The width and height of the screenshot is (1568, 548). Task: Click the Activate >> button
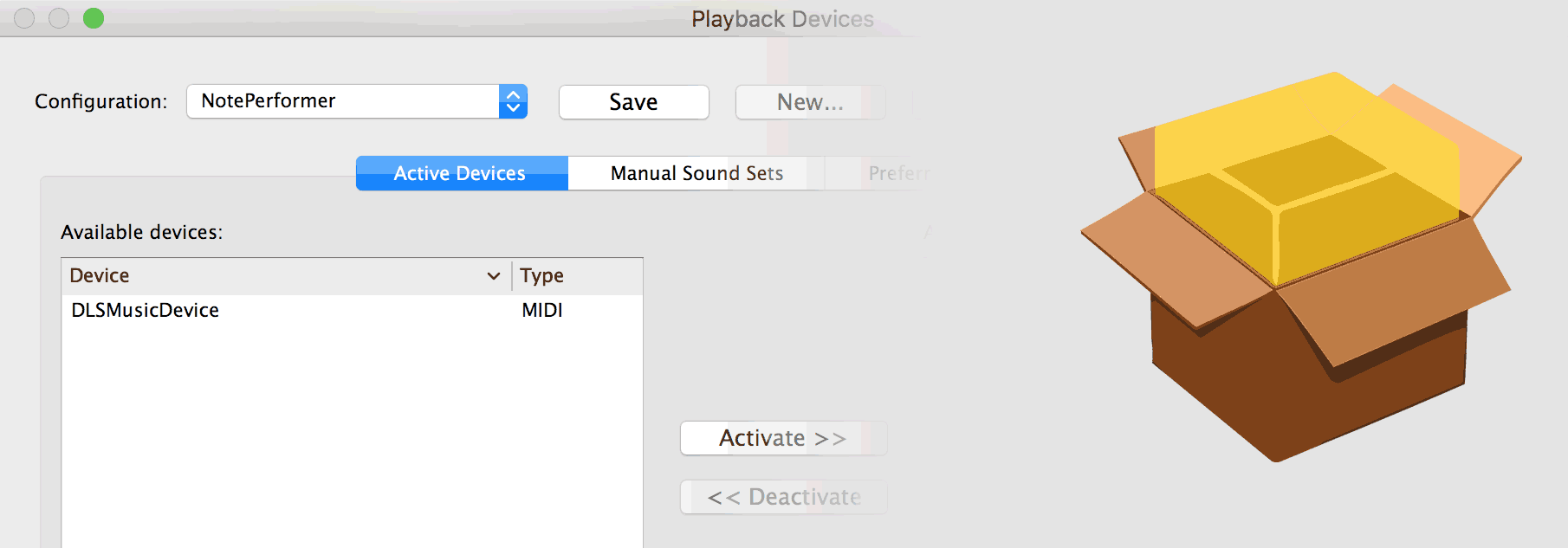pyautogui.click(x=783, y=438)
